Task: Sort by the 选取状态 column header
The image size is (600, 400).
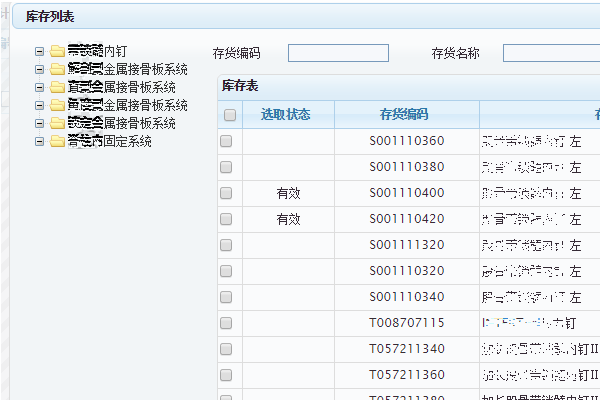Action: pos(289,114)
